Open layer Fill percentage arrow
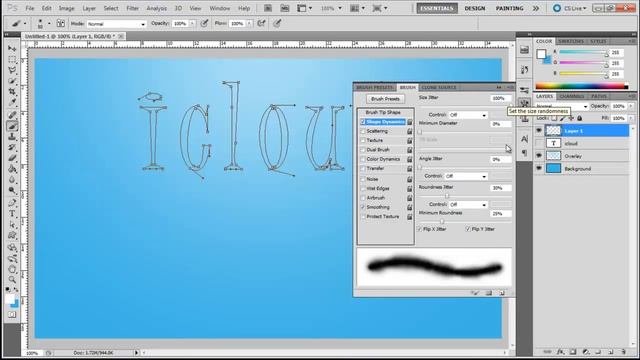The width and height of the screenshot is (640, 360). click(631, 118)
